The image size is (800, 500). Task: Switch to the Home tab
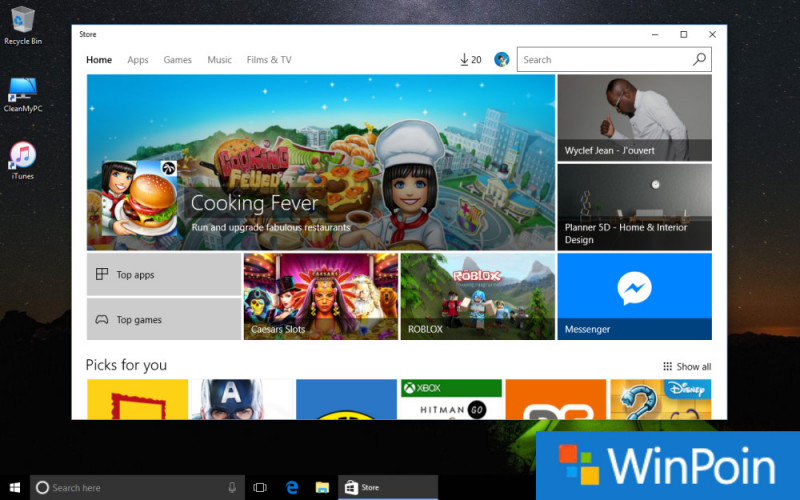coord(99,60)
